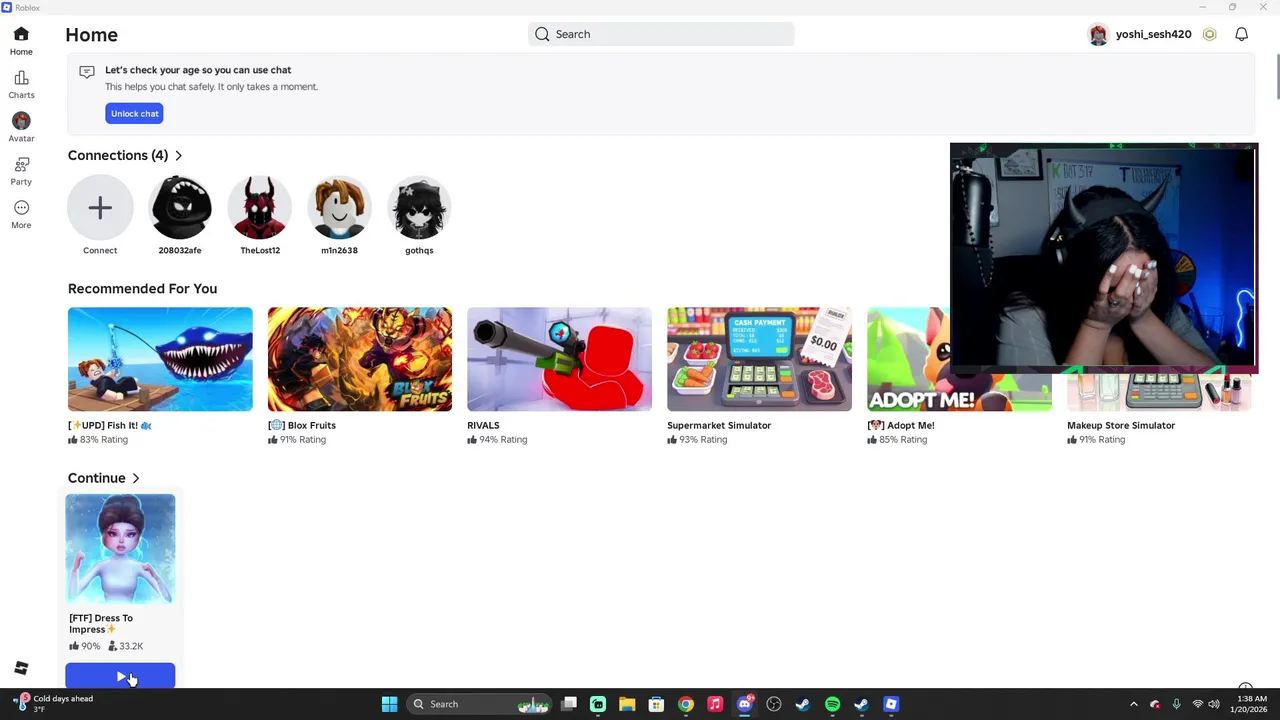Play Dress To Impress with the blue button
The image size is (1280, 720).
click(x=120, y=677)
